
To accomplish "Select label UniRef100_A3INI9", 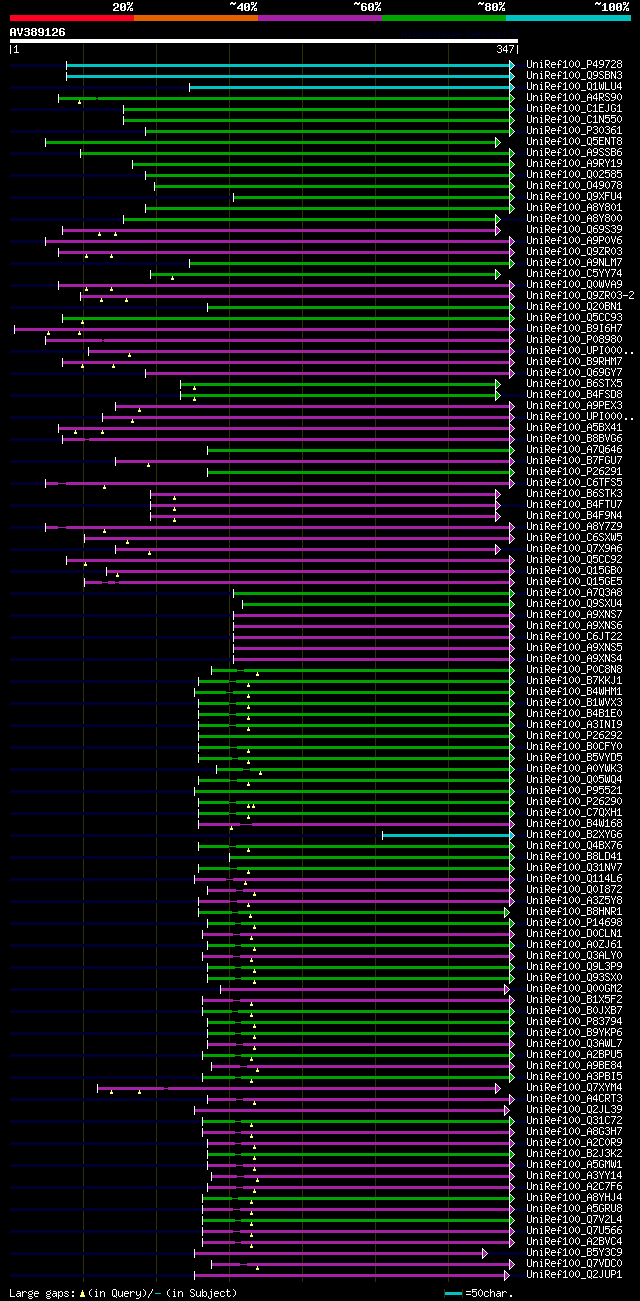I will coord(574,725).
